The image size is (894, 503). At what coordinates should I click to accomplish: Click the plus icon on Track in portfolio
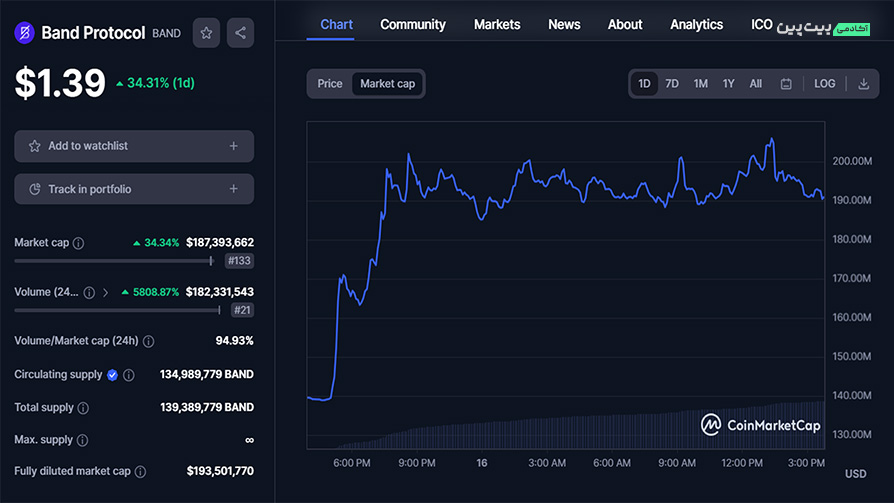(234, 189)
